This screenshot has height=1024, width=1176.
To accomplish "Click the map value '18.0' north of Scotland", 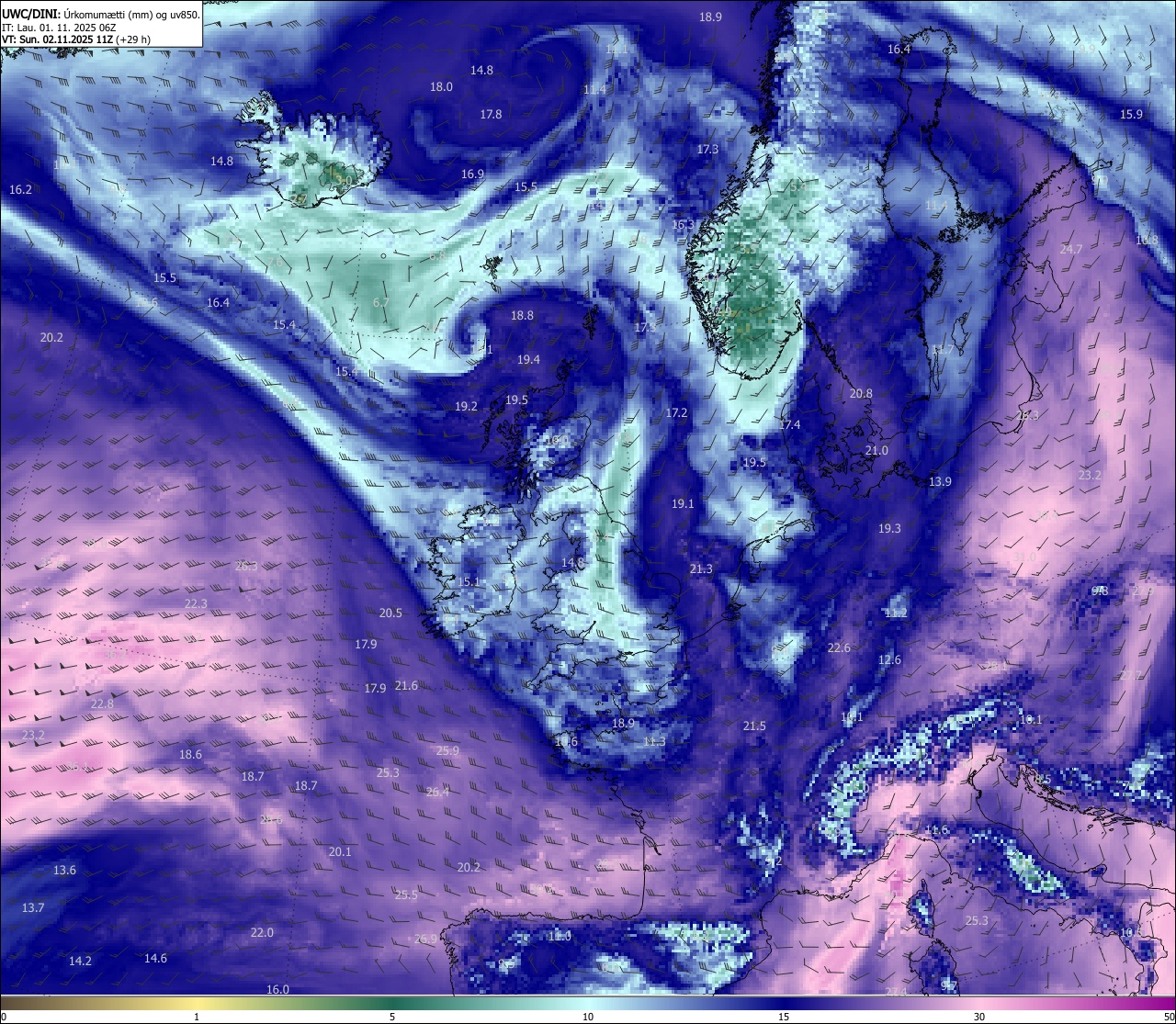I will 441,86.
